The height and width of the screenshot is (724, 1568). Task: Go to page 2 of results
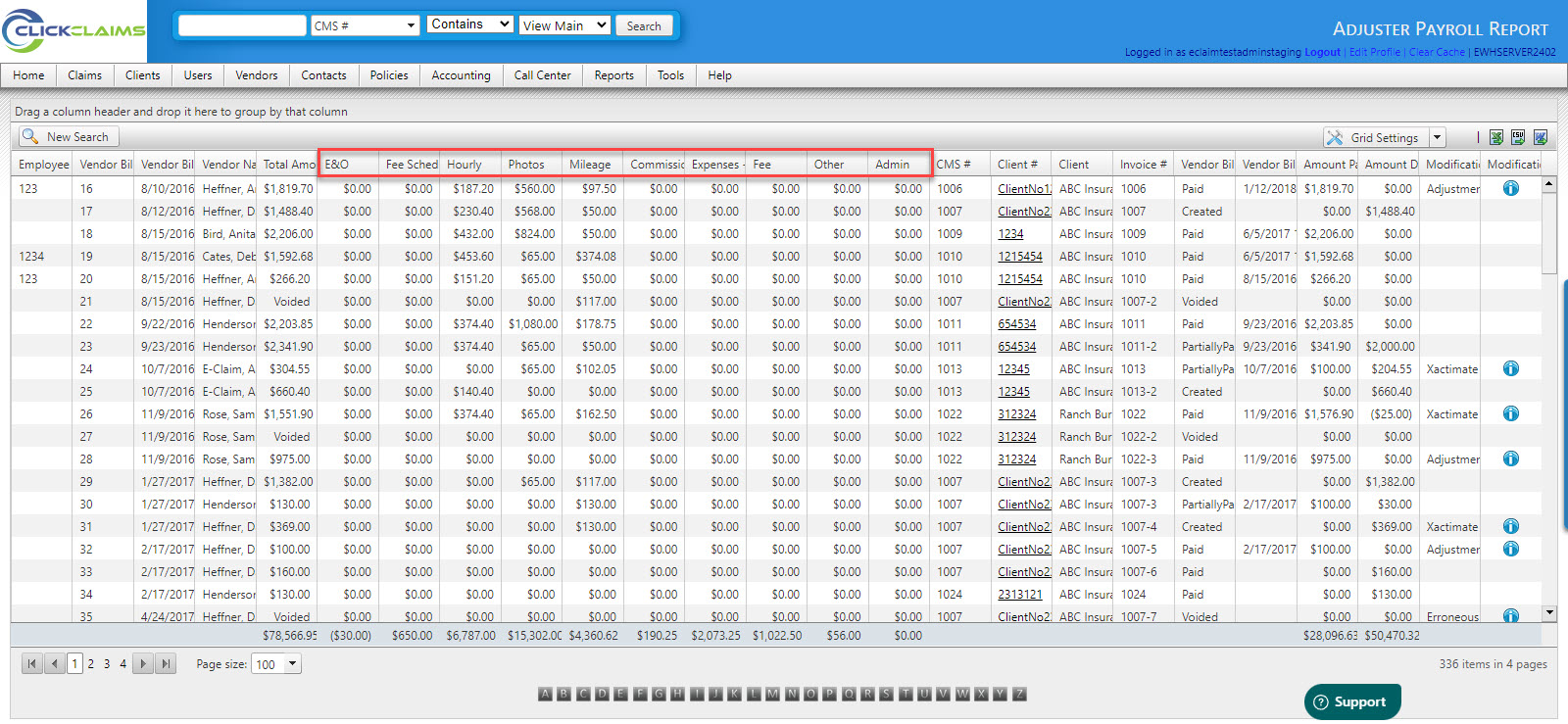click(x=91, y=663)
